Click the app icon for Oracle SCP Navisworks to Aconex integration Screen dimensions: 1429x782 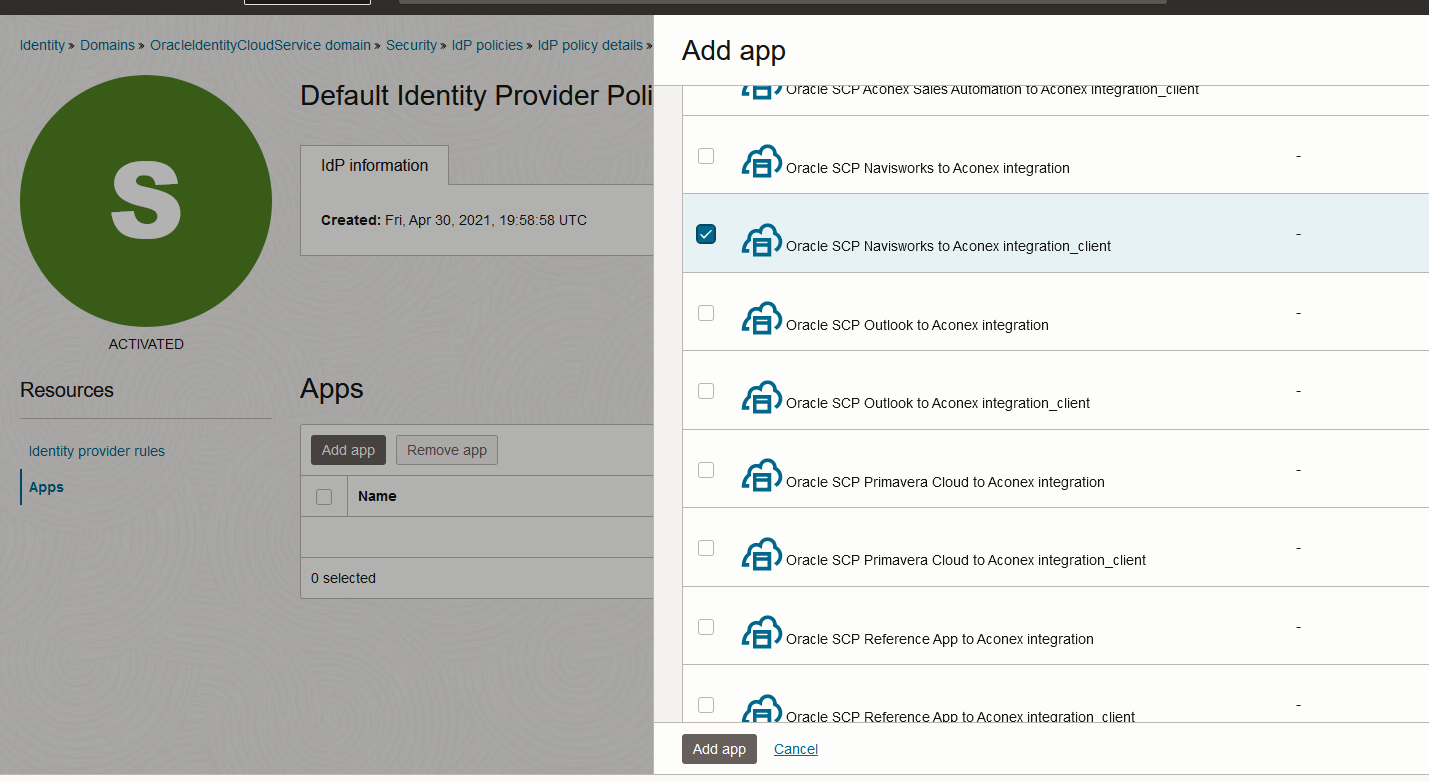point(761,161)
